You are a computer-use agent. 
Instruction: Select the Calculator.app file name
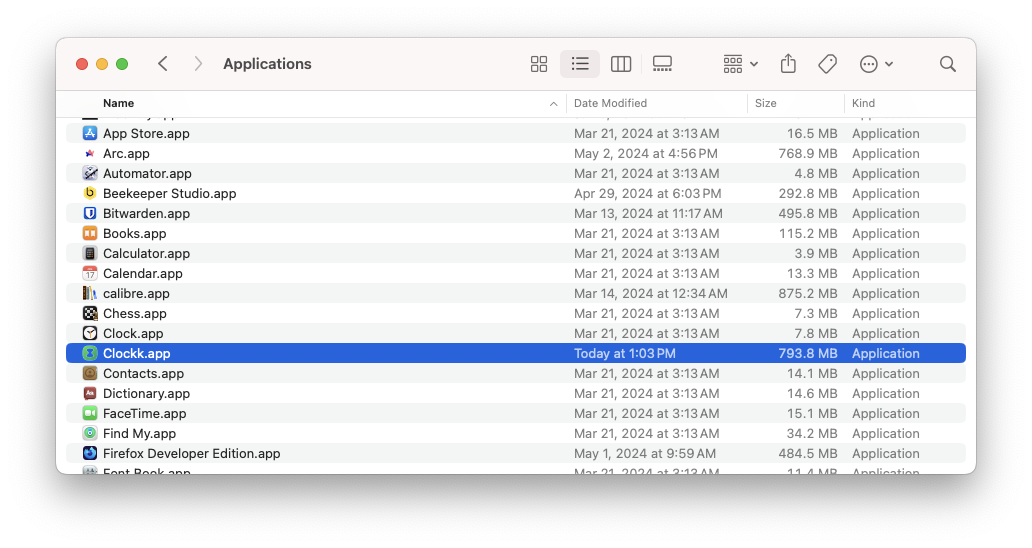[146, 253]
